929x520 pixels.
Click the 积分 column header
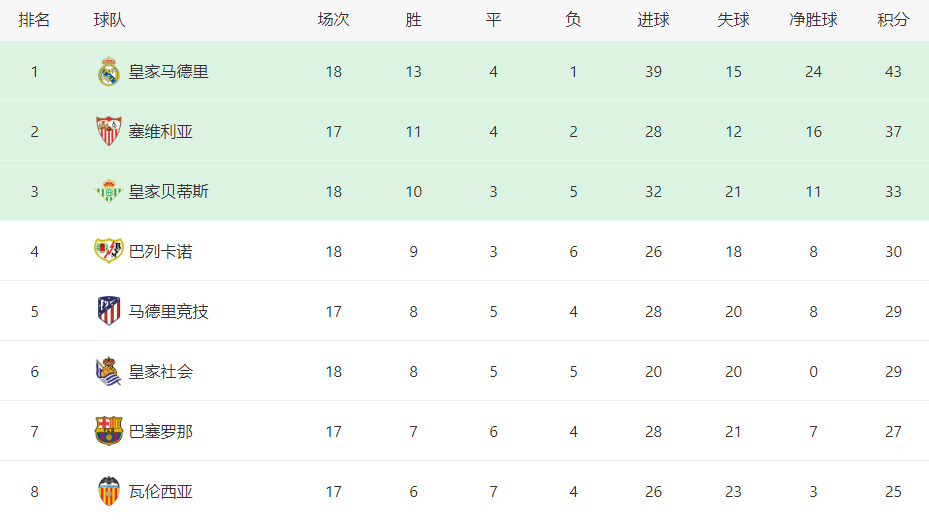point(893,20)
